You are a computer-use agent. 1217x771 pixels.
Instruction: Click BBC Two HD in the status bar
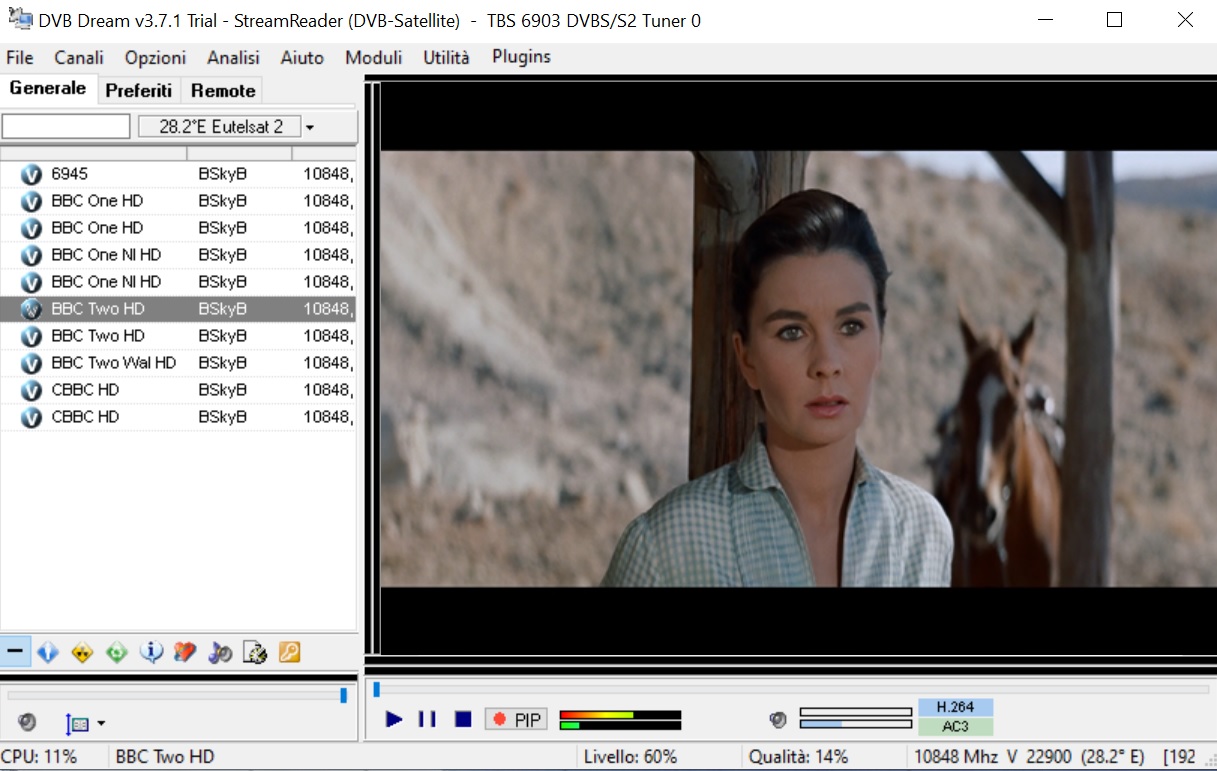[x=165, y=757]
